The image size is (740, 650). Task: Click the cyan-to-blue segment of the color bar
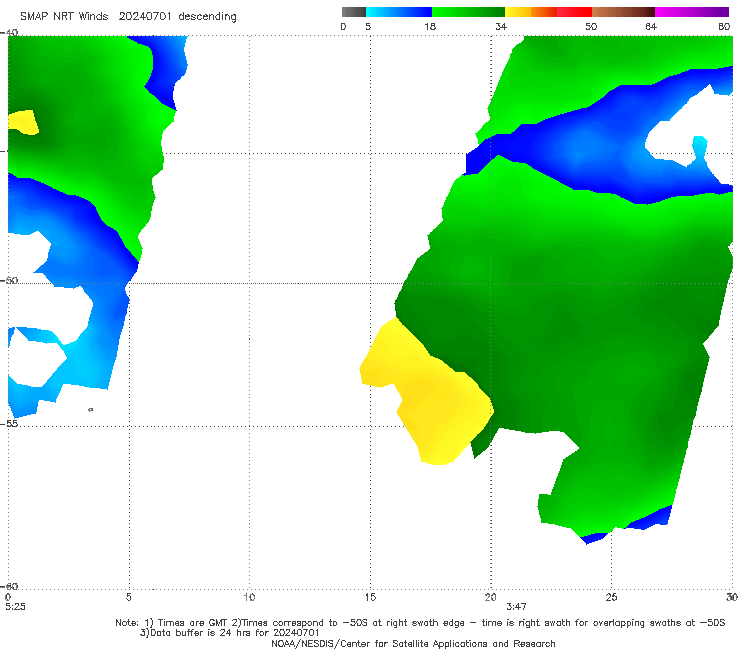(399, 12)
